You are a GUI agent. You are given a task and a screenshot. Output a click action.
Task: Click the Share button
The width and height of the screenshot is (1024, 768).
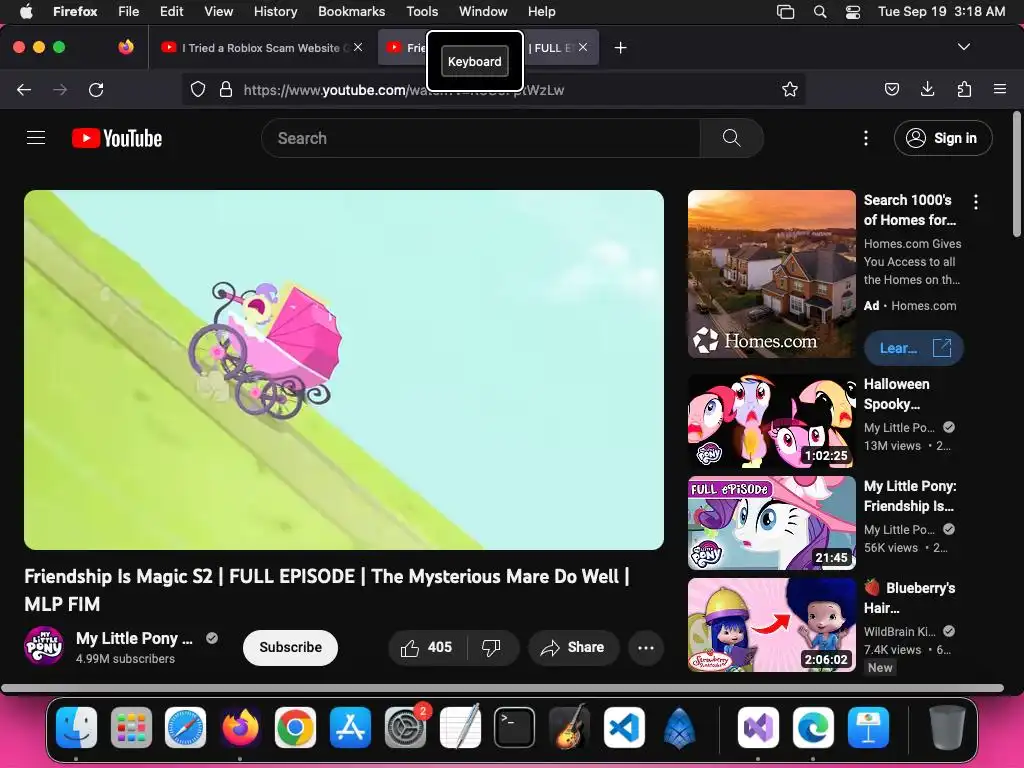point(573,647)
